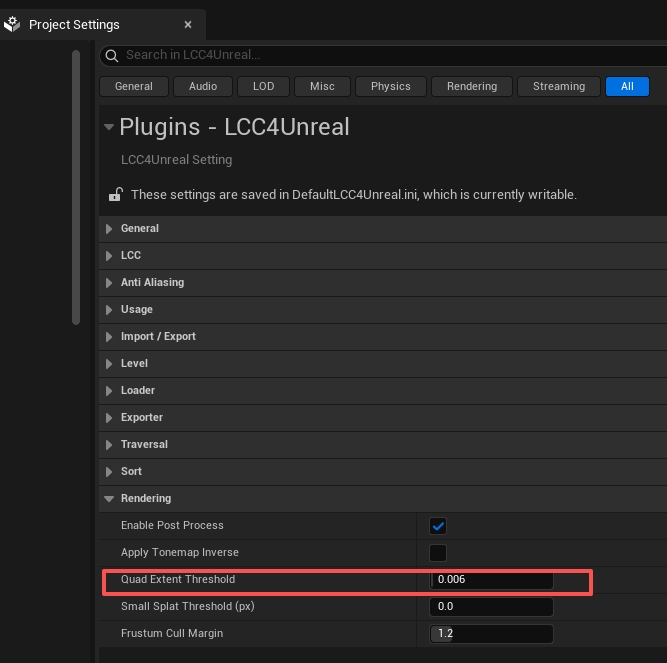Expand the Import / Export section
Viewport: 667px width, 663px height.
tap(109, 337)
